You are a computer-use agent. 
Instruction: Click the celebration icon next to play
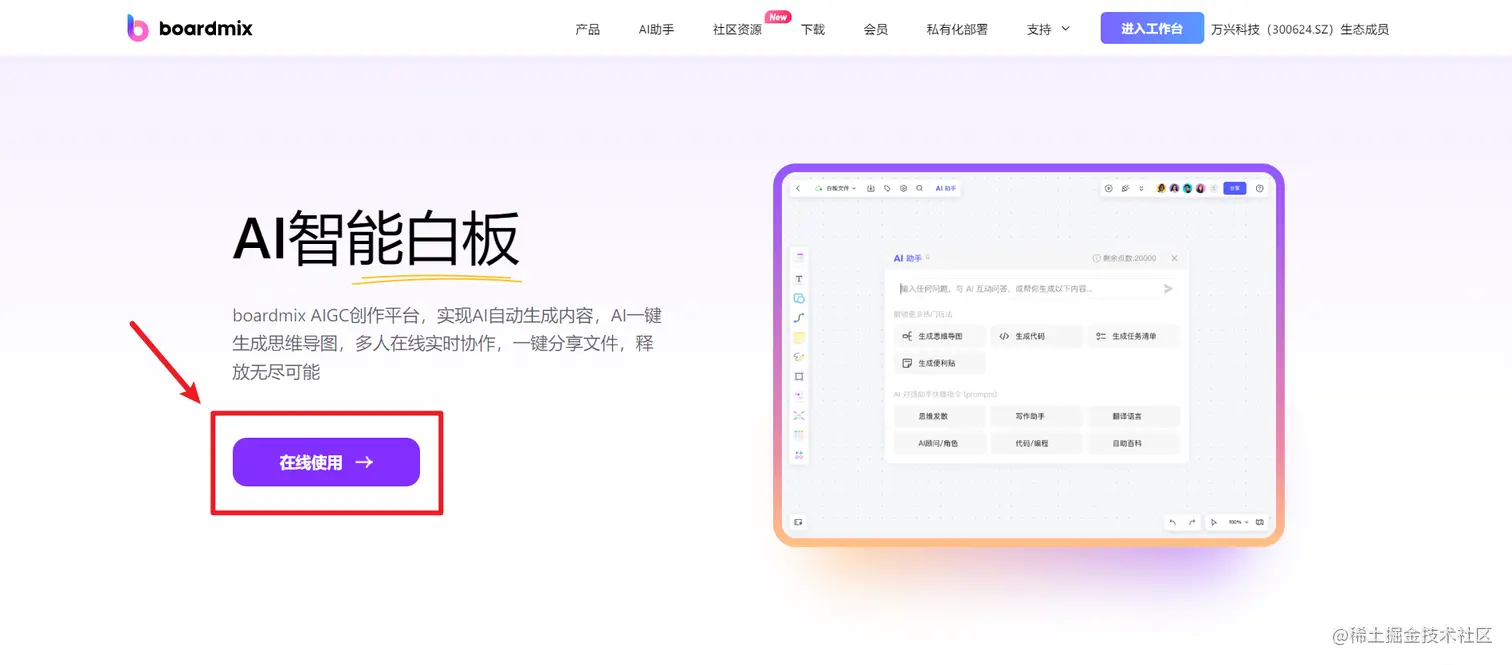(1125, 188)
